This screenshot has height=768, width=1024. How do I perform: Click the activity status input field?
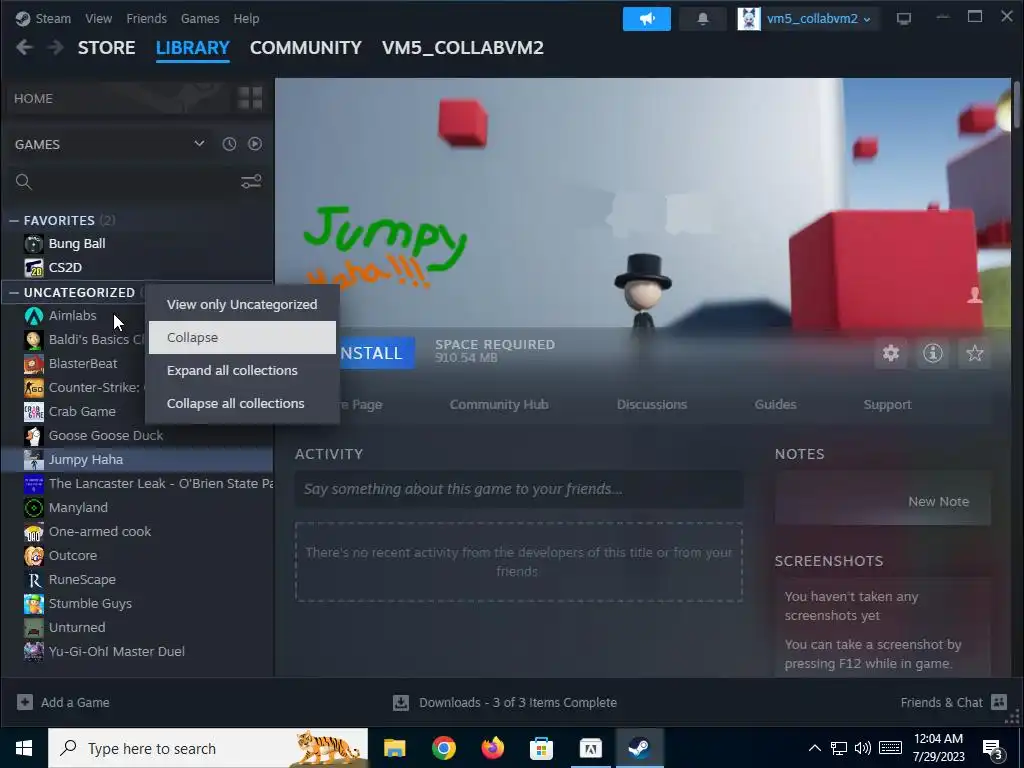click(x=519, y=489)
